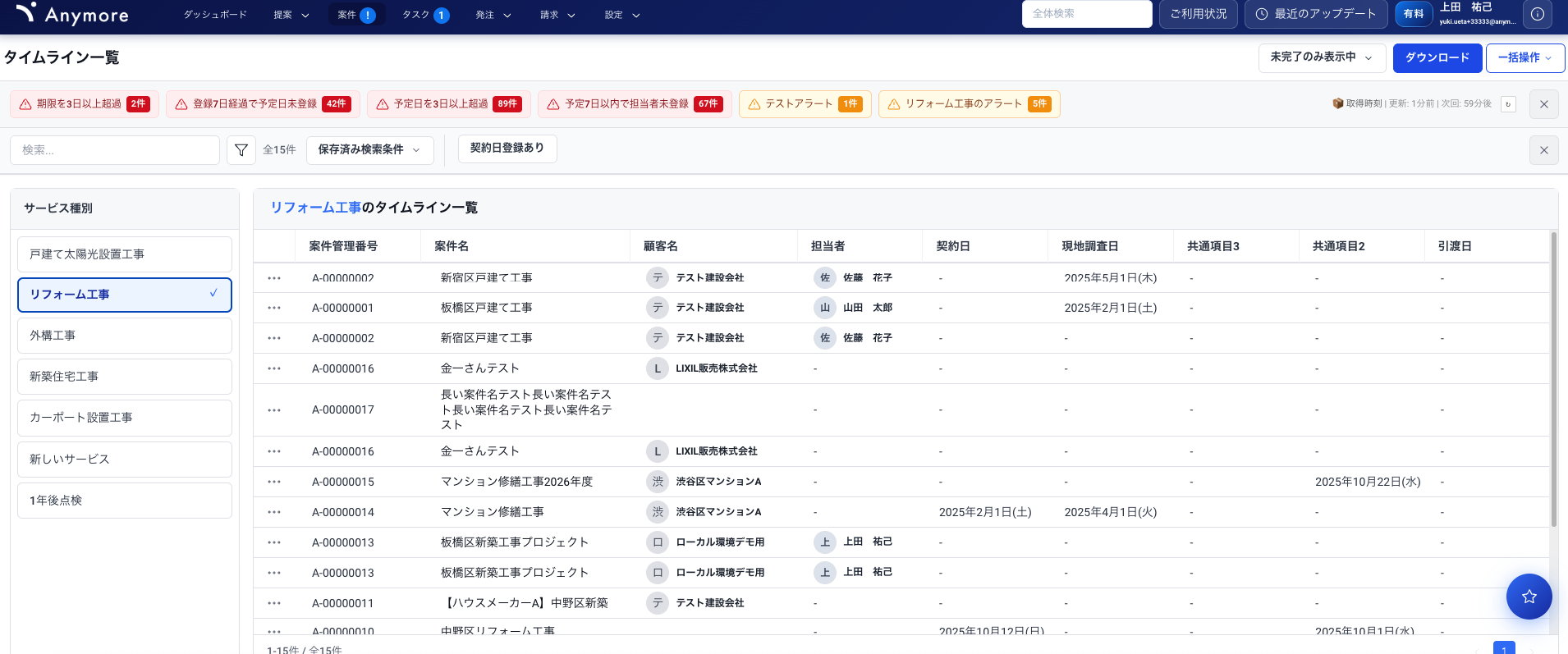Expand the 保存済み検索条件 dropdown

[x=369, y=150]
